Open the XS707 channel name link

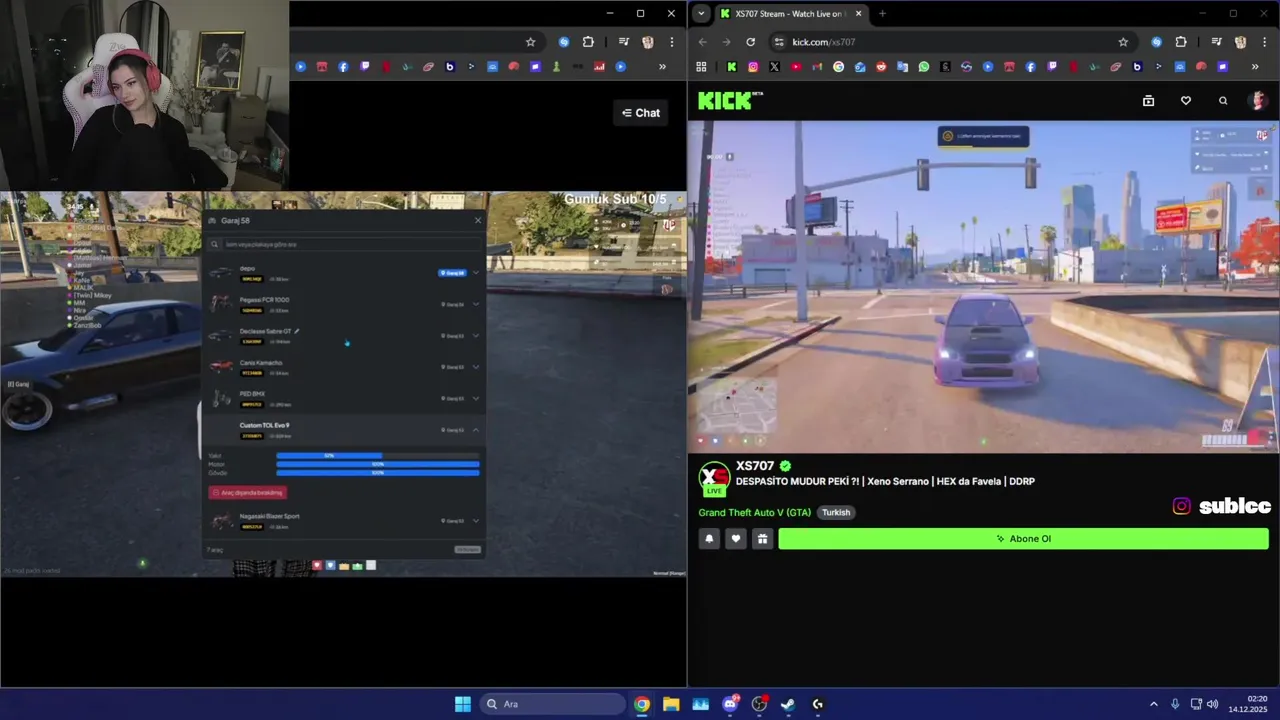tap(755, 466)
